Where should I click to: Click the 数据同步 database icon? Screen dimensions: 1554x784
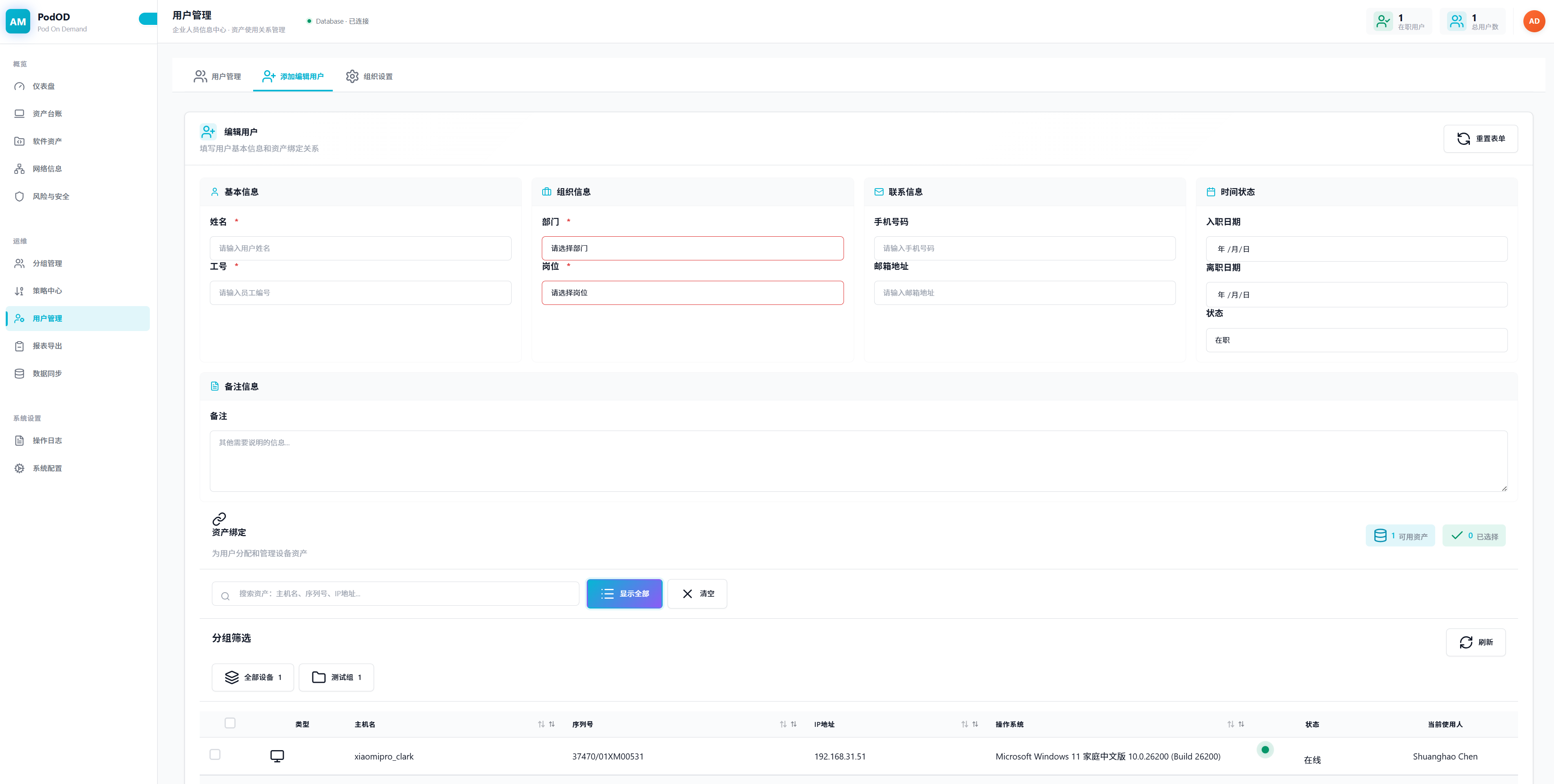click(19, 374)
